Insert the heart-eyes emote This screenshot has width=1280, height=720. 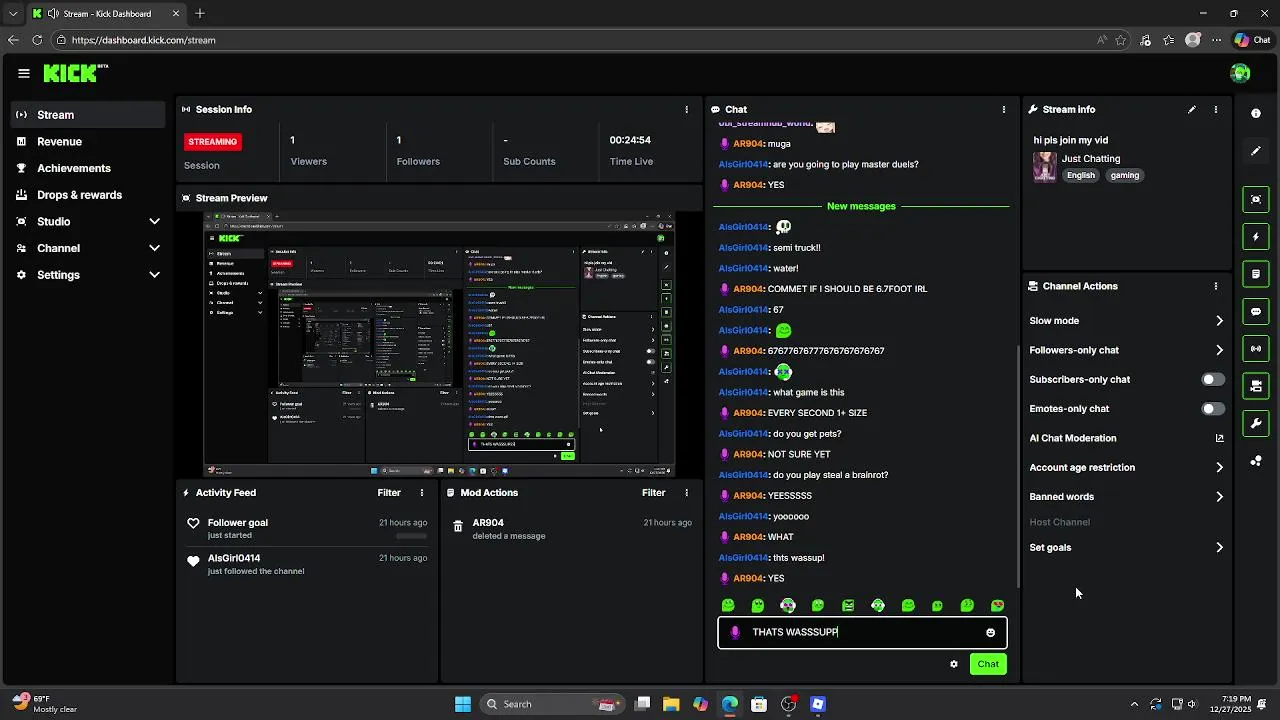coord(997,605)
